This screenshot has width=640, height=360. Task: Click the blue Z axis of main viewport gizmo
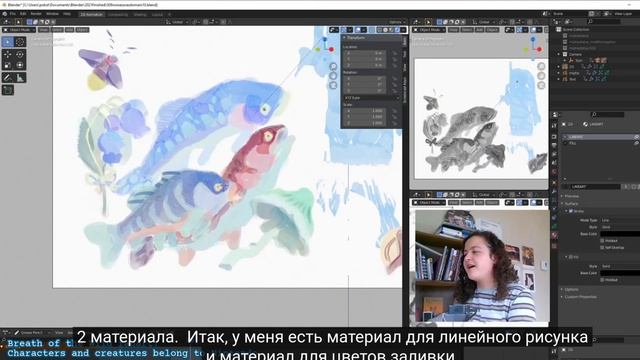coord(325,40)
